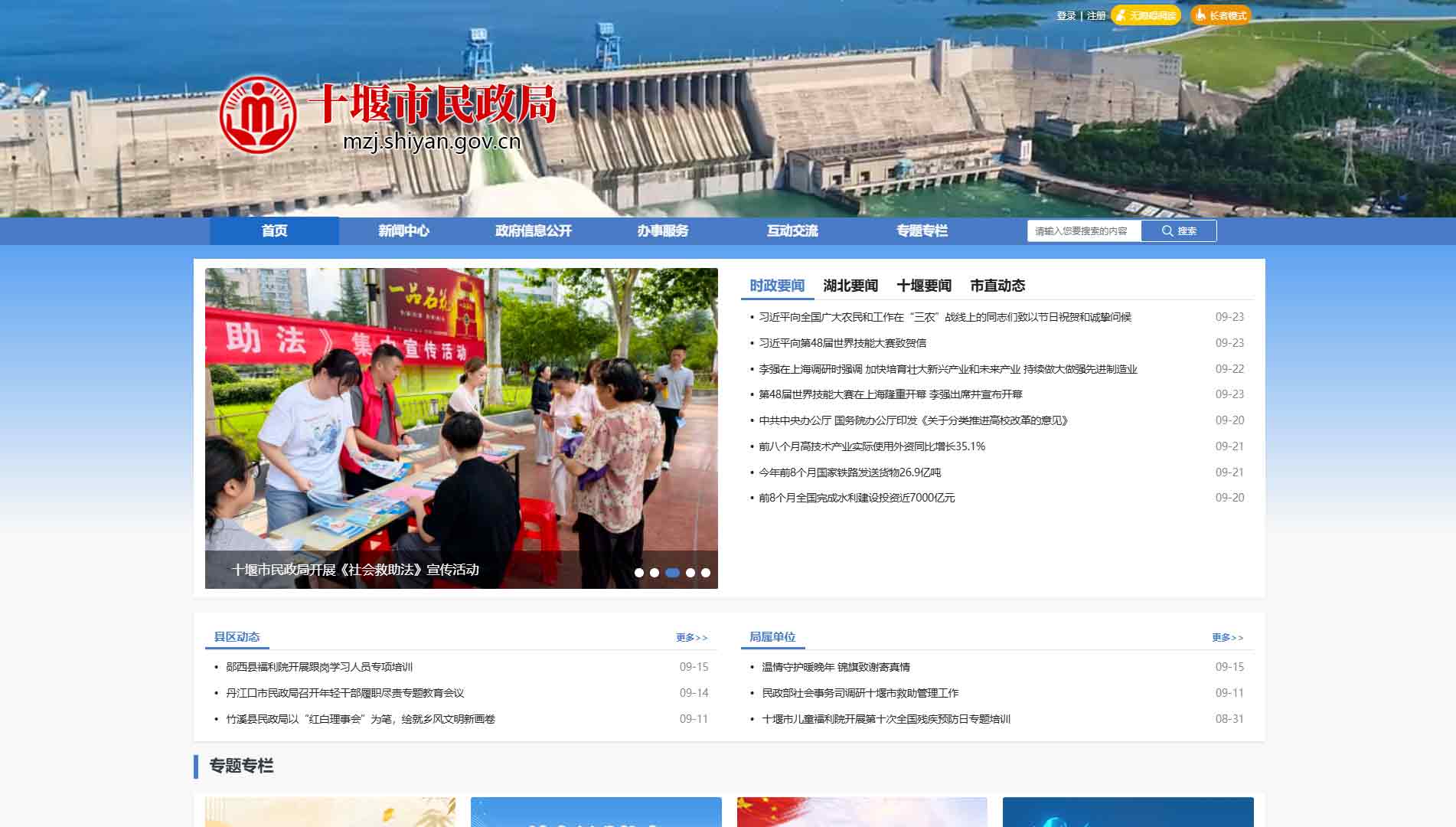Open article about 前八个月高技术产业 增长35.1%

click(x=872, y=446)
